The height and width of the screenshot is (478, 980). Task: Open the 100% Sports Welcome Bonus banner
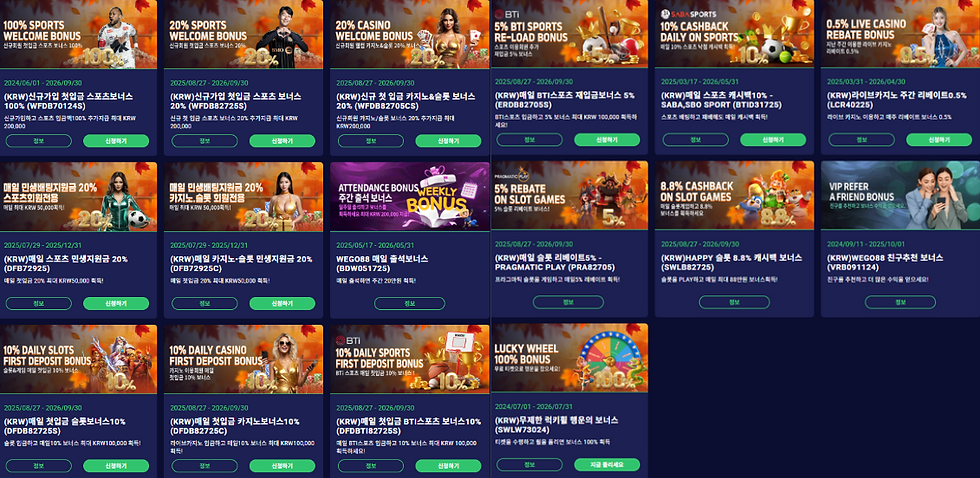(x=78, y=34)
